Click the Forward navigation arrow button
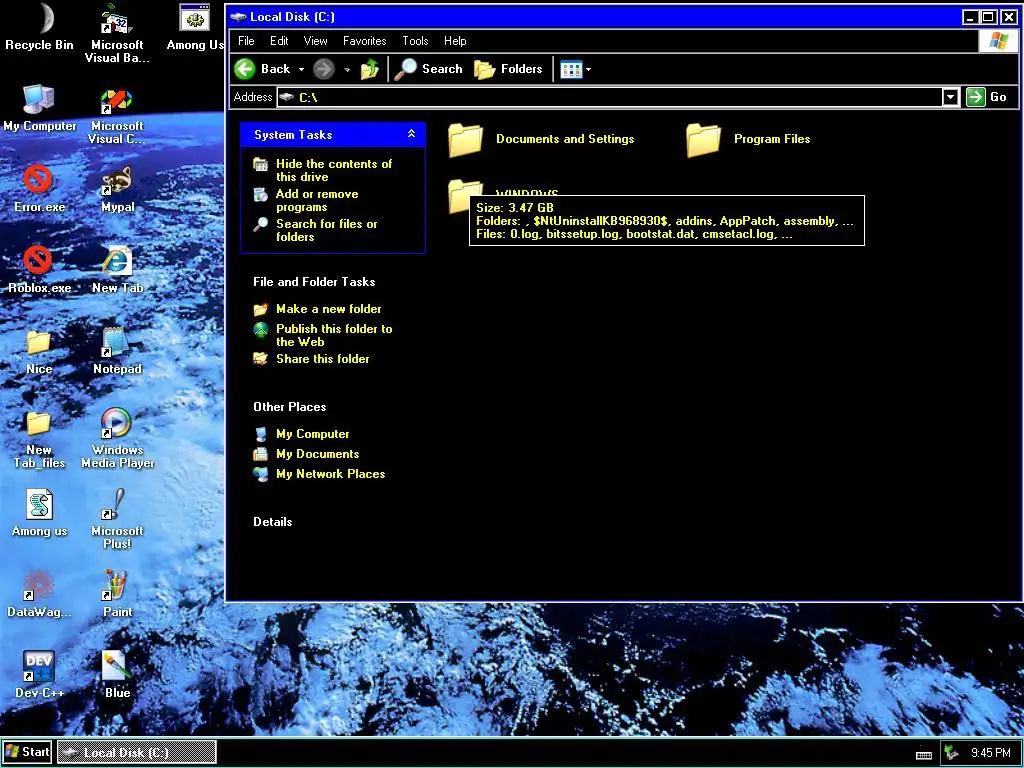This screenshot has width=1024, height=768. 324,69
